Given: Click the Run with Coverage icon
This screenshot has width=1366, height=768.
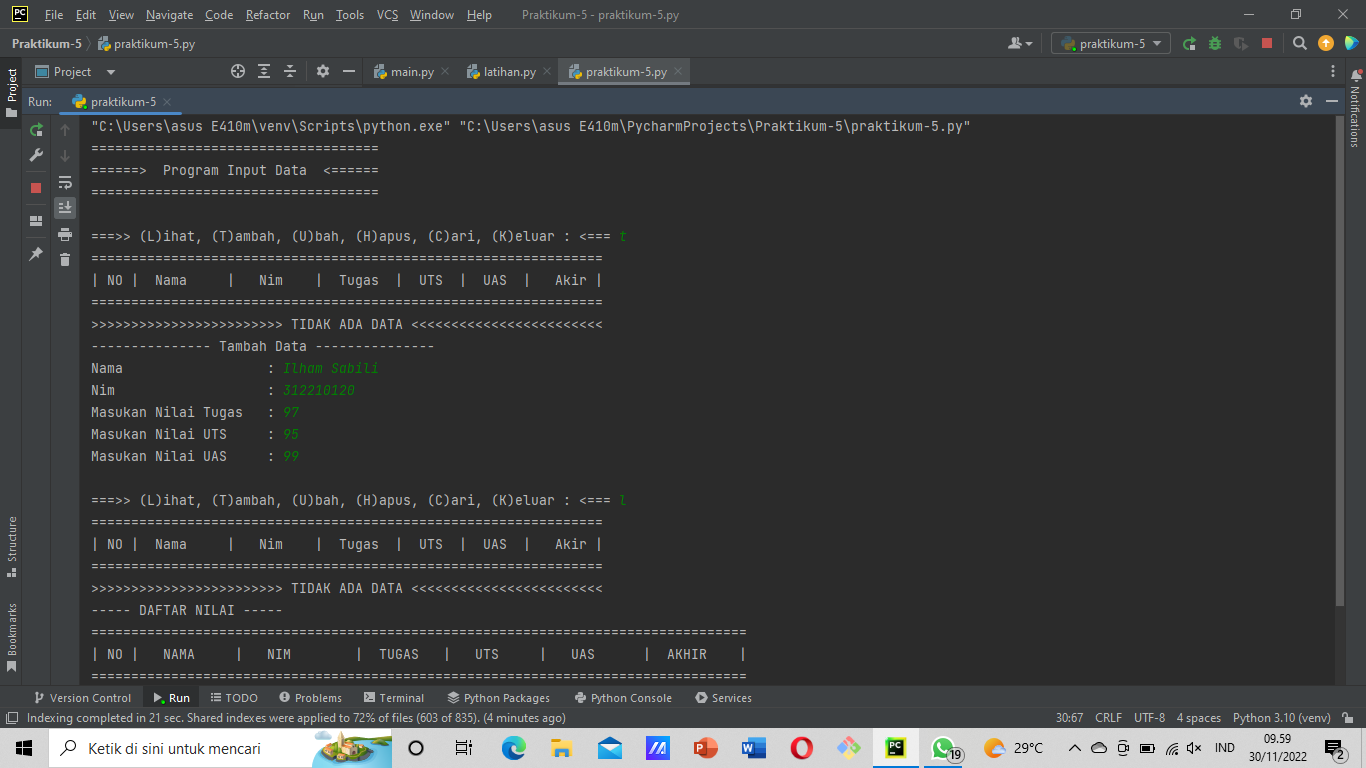Looking at the screenshot, I should 1241,43.
